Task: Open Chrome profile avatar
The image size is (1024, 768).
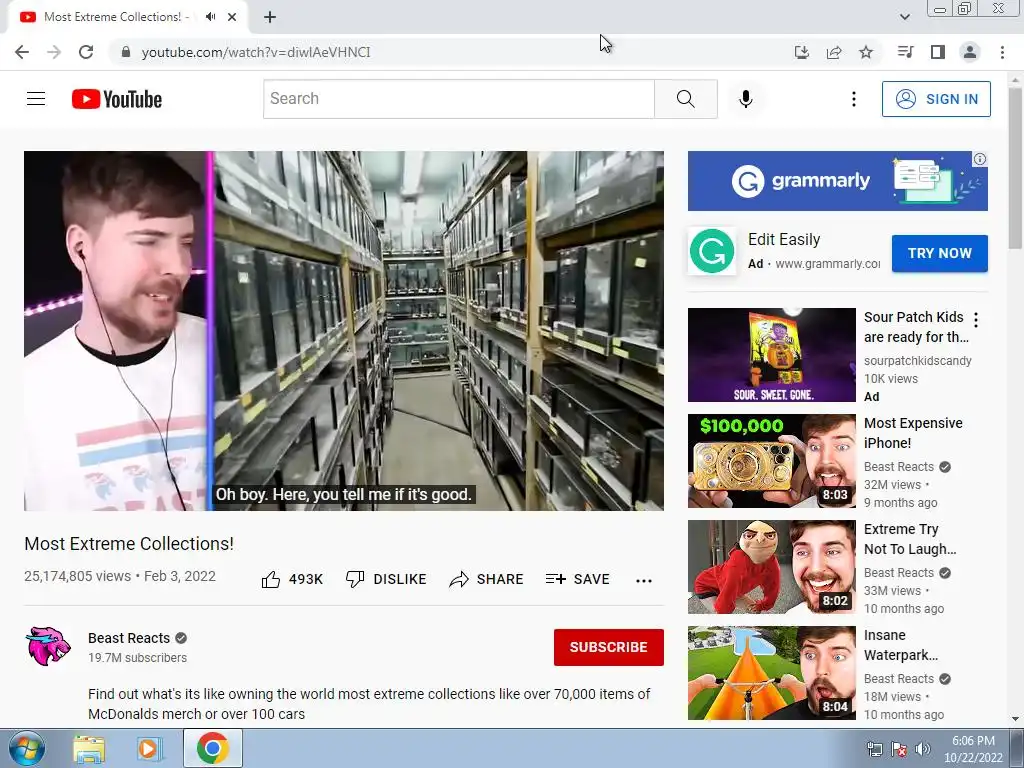Action: coord(970,52)
